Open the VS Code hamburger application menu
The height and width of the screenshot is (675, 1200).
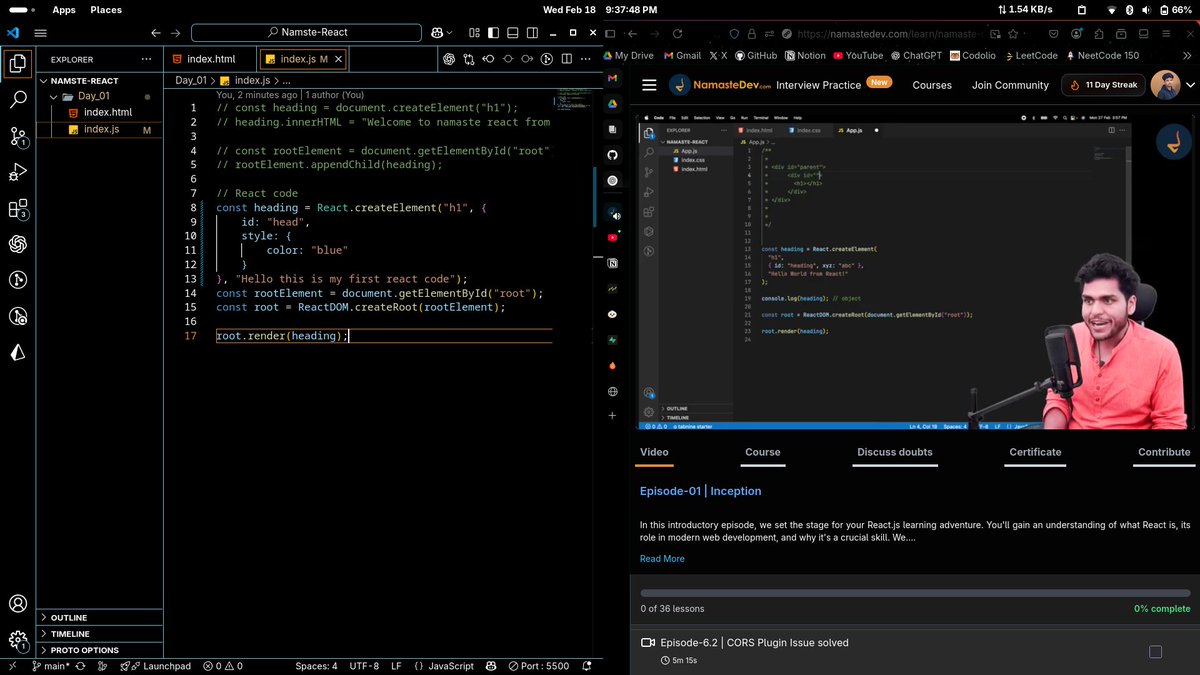coord(41,33)
